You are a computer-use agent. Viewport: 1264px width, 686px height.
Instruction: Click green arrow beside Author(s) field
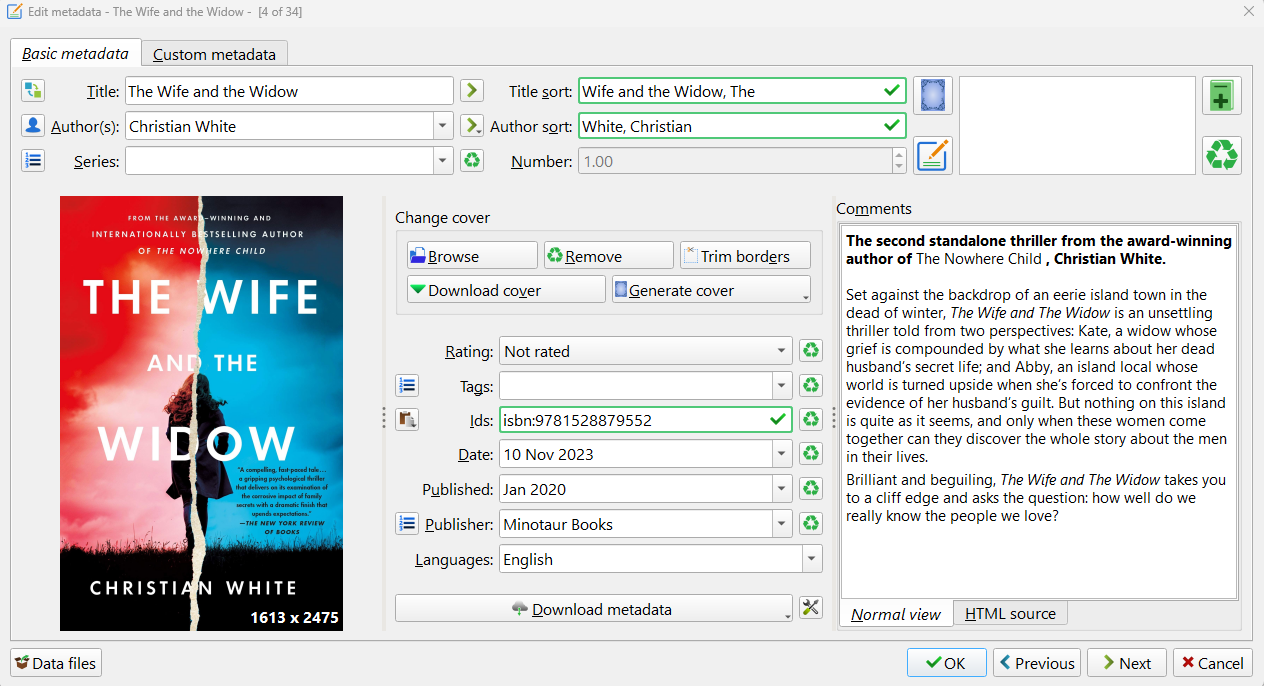[472, 126]
